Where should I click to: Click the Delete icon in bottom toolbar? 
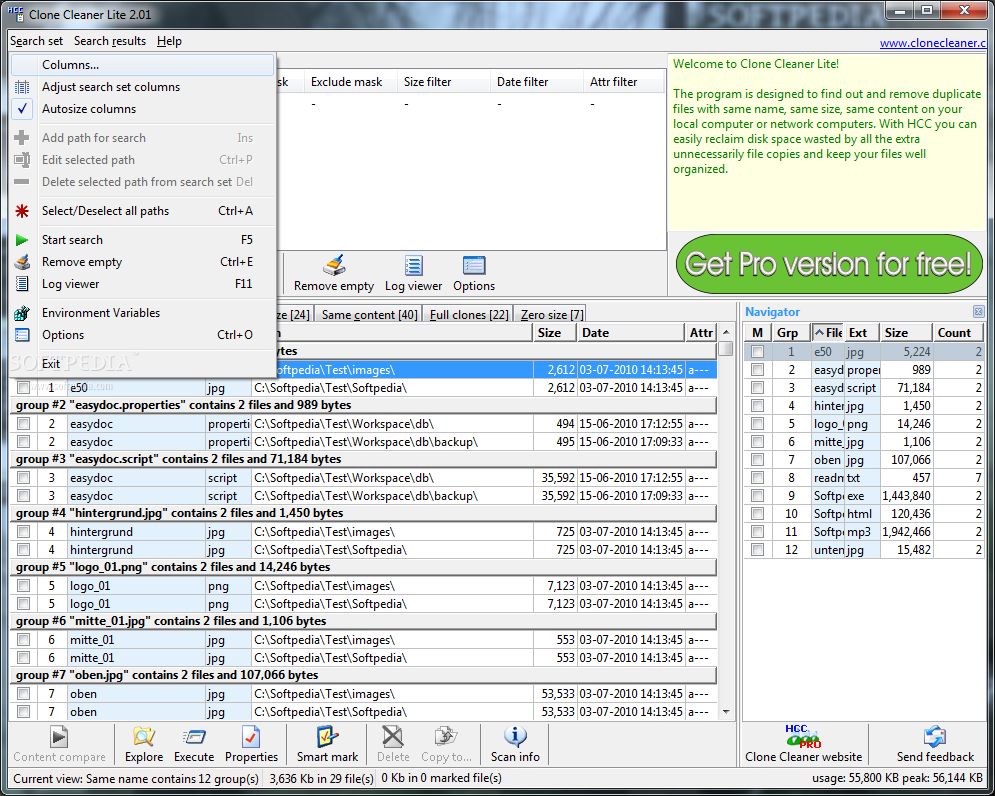click(x=393, y=736)
